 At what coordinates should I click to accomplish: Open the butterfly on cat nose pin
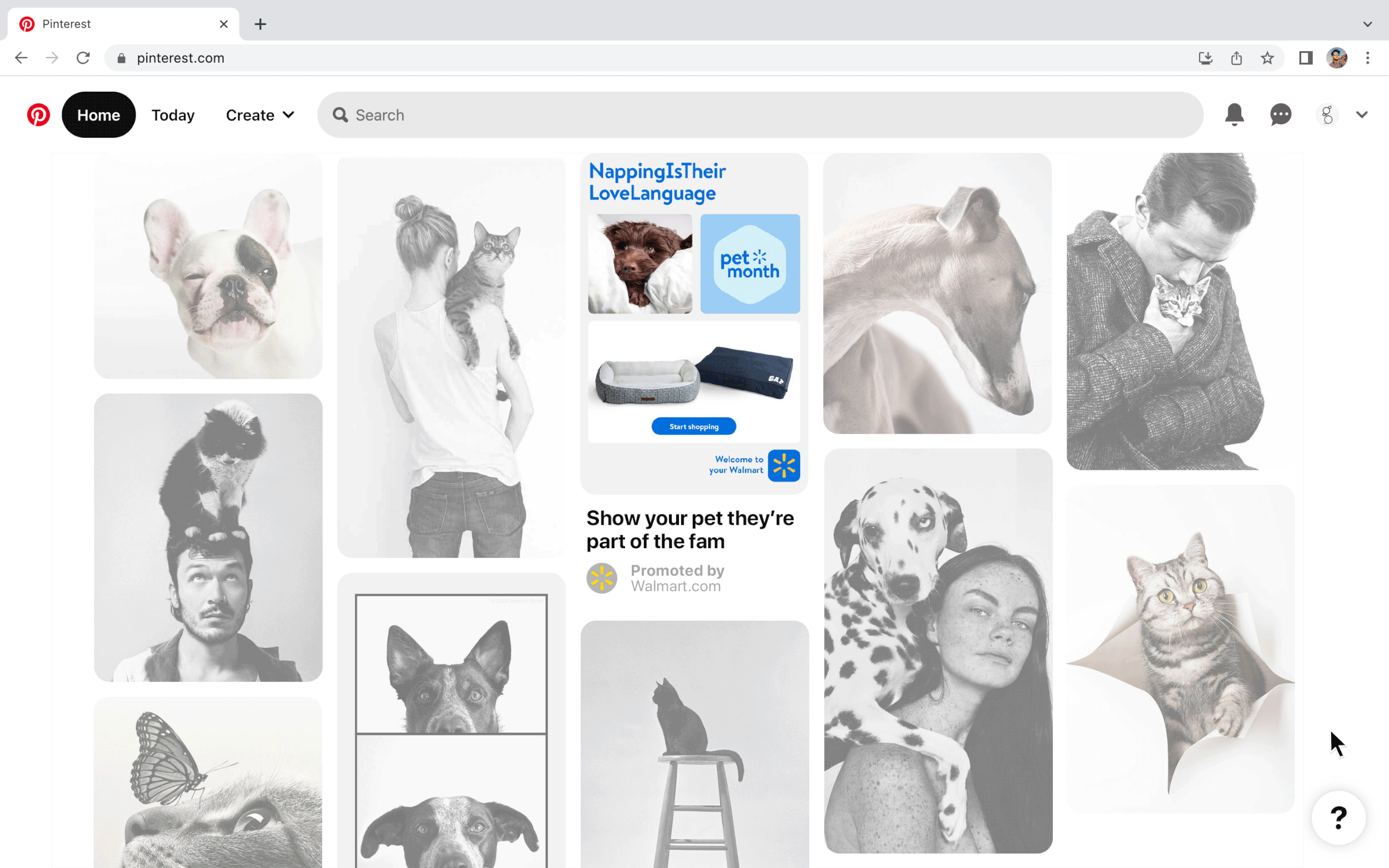tap(208, 782)
